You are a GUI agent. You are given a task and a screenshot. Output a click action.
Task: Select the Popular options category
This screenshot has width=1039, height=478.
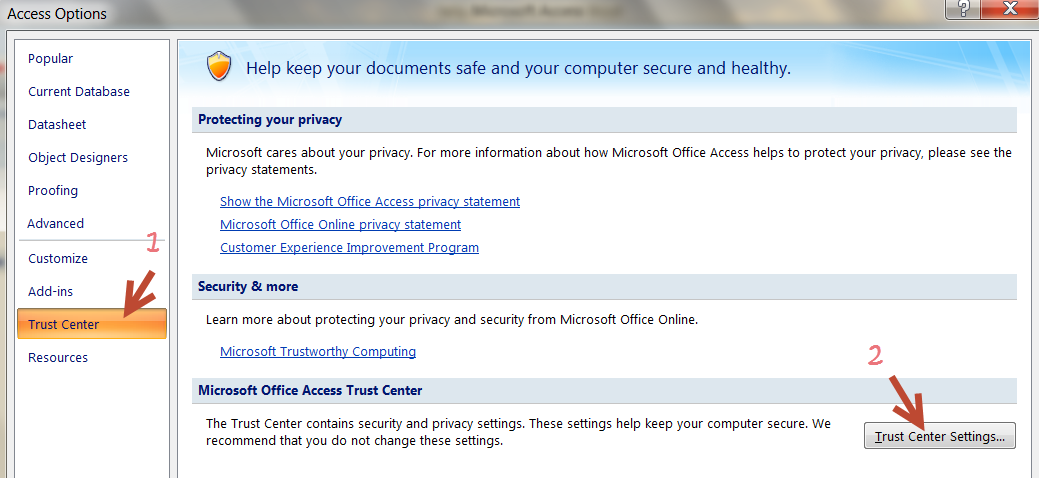50,59
